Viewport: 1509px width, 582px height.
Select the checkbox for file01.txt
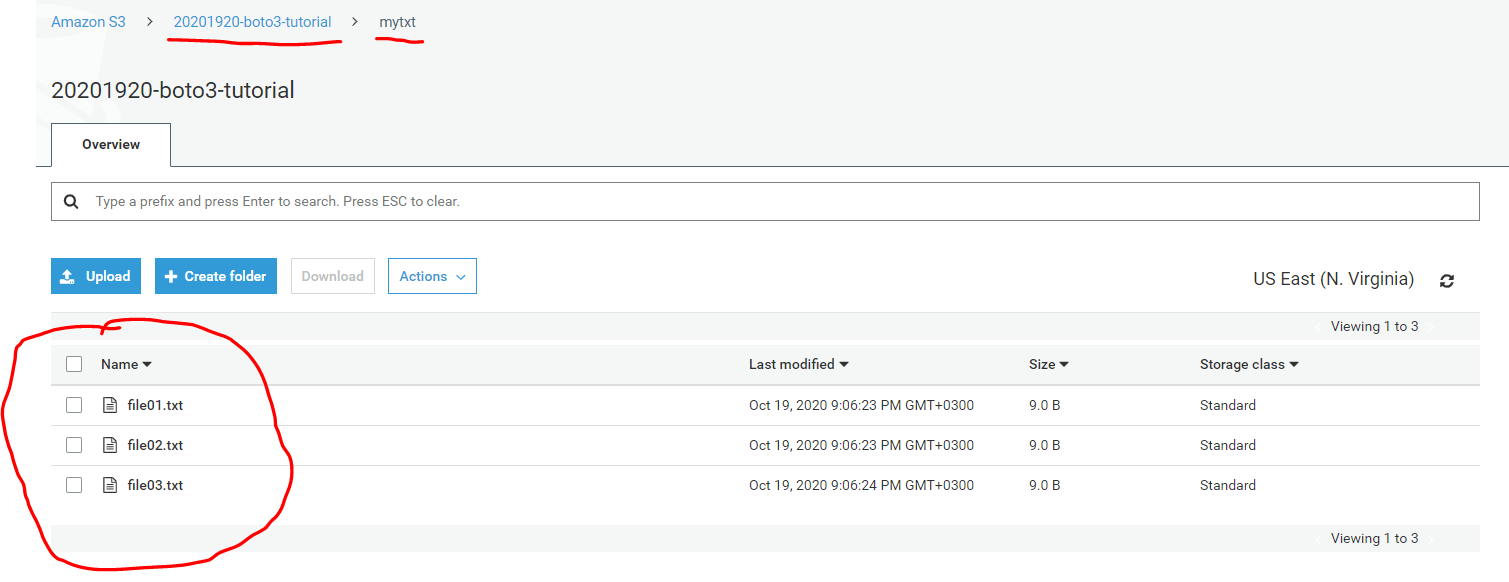pos(74,405)
